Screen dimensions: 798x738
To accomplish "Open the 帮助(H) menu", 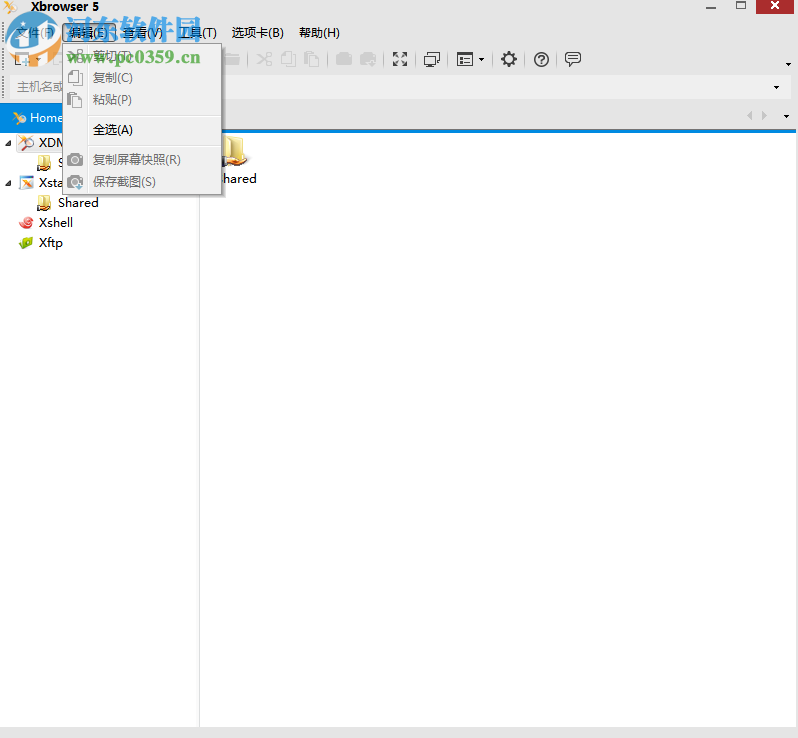I will point(319,33).
